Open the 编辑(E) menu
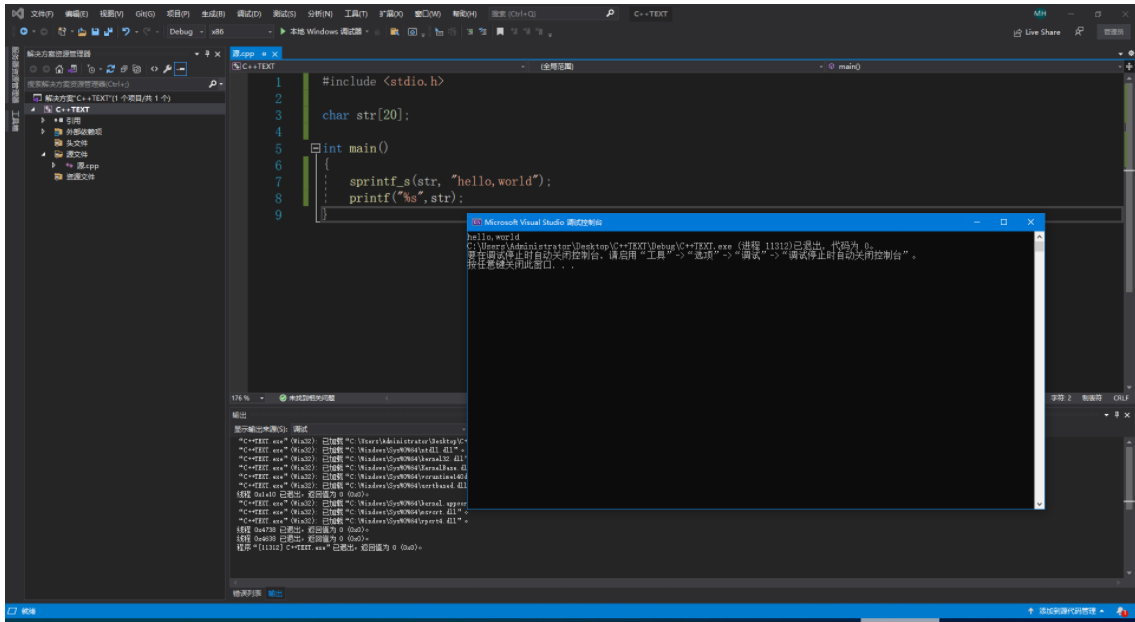This screenshot has width=1135, height=622. pyautogui.click(x=76, y=14)
